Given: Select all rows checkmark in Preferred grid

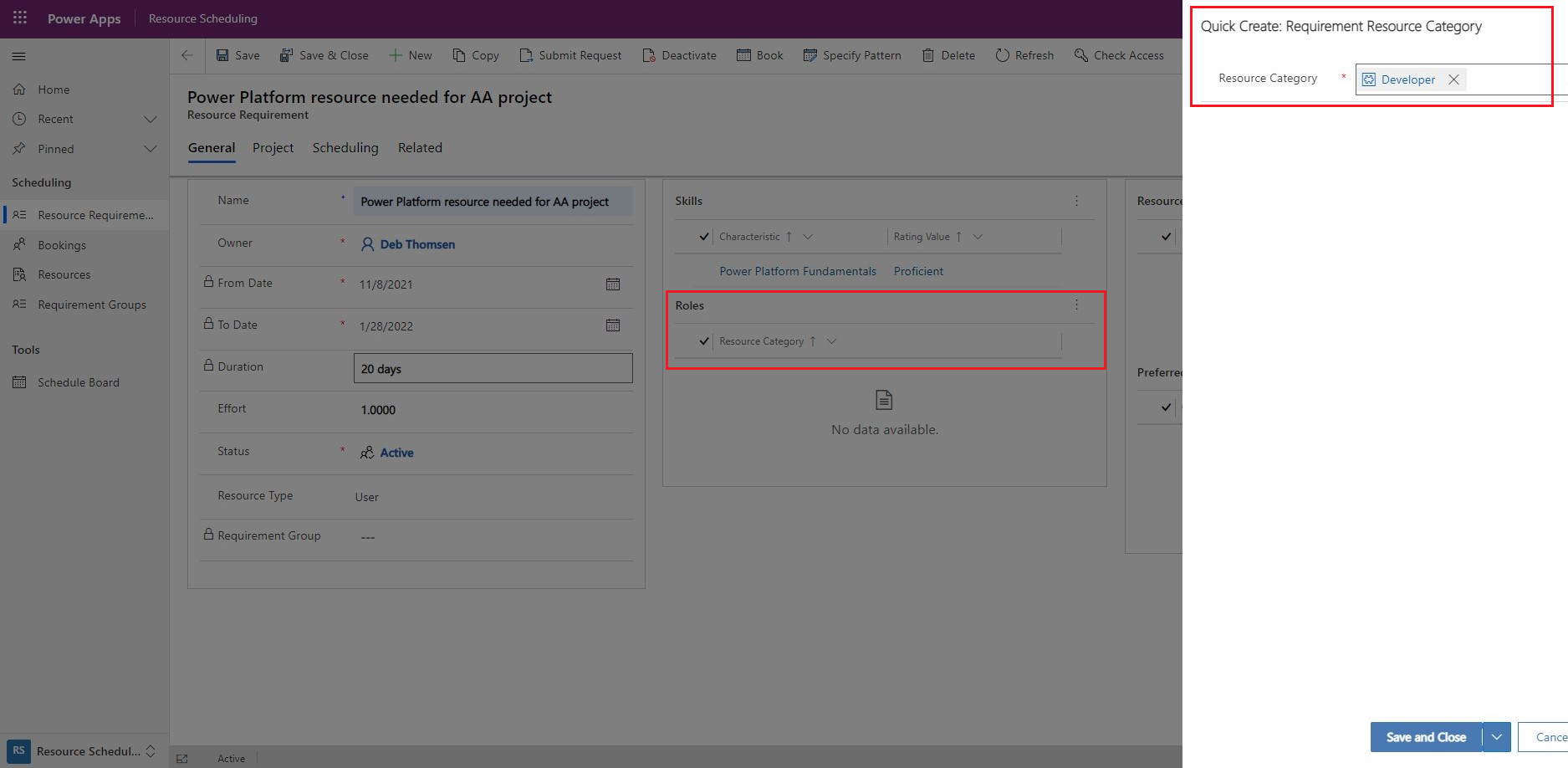Looking at the screenshot, I should pyautogui.click(x=1166, y=407).
